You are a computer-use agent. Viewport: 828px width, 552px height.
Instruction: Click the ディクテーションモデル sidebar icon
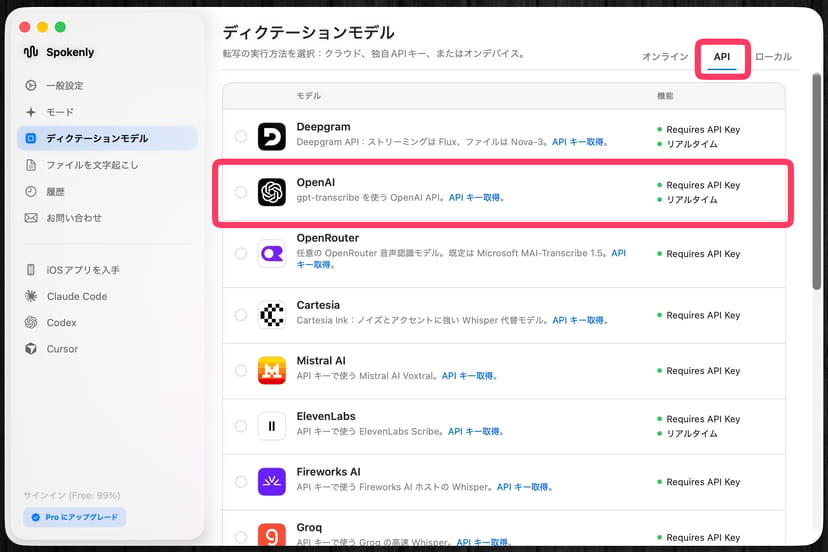pyautogui.click(x=31, y=138)
